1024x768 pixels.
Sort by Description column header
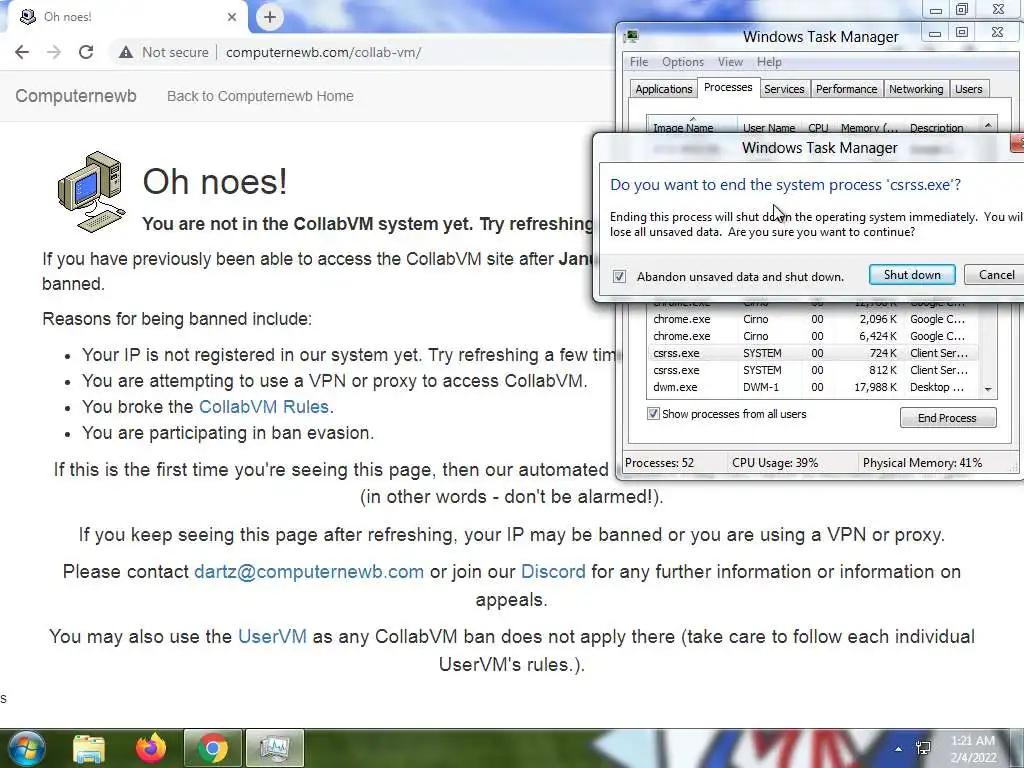pyautogui.click(x=942, y=127)
